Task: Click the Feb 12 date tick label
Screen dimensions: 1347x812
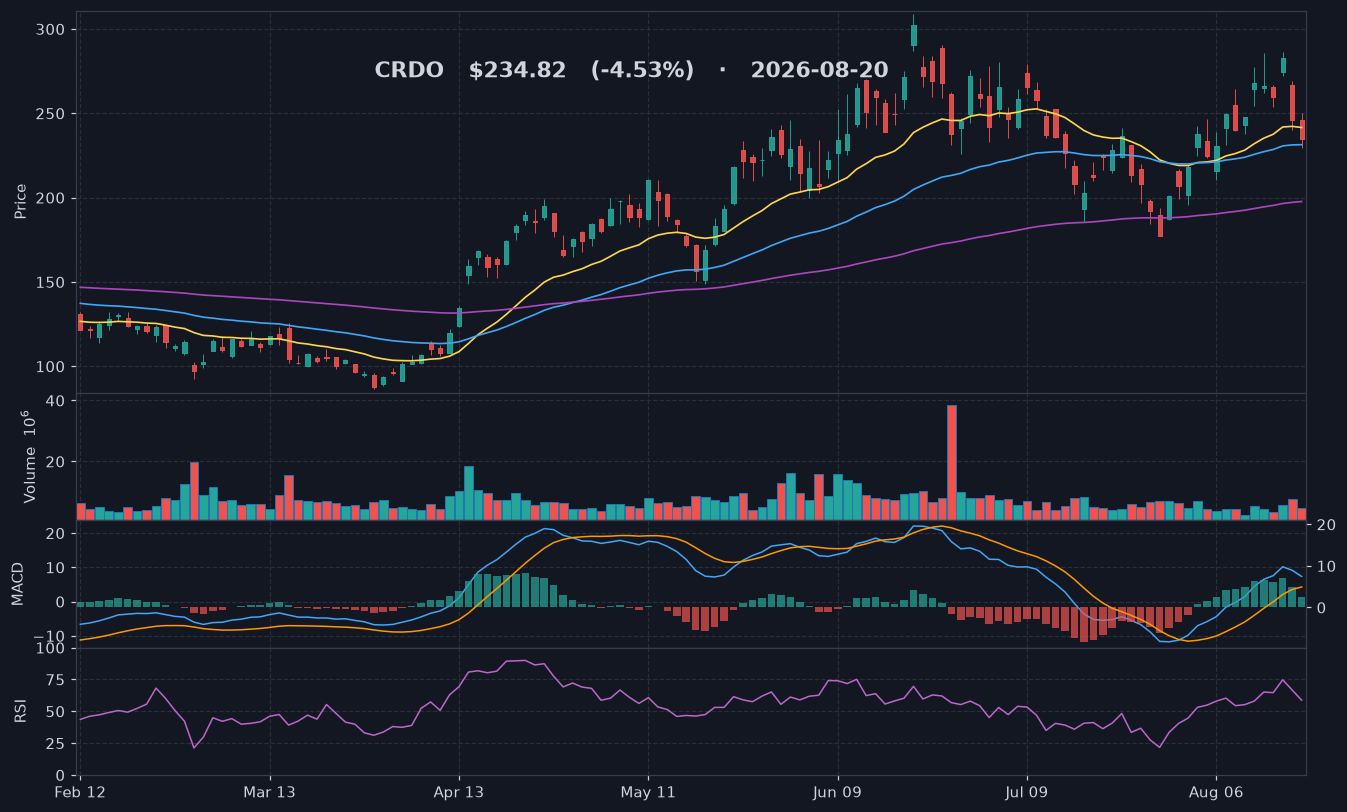Action: click(x=81, y=792)
